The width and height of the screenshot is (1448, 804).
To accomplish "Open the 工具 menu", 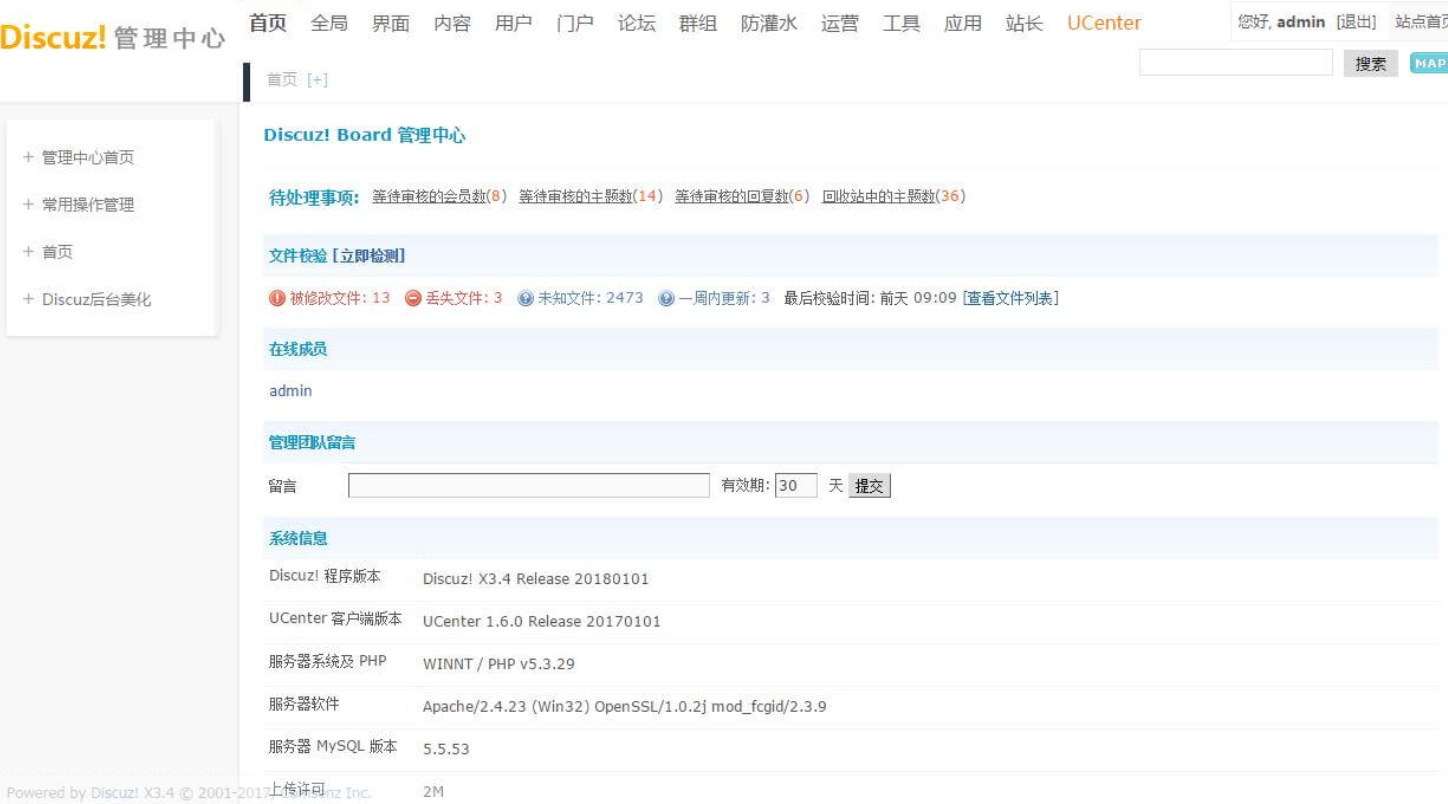I will (901, 23).
